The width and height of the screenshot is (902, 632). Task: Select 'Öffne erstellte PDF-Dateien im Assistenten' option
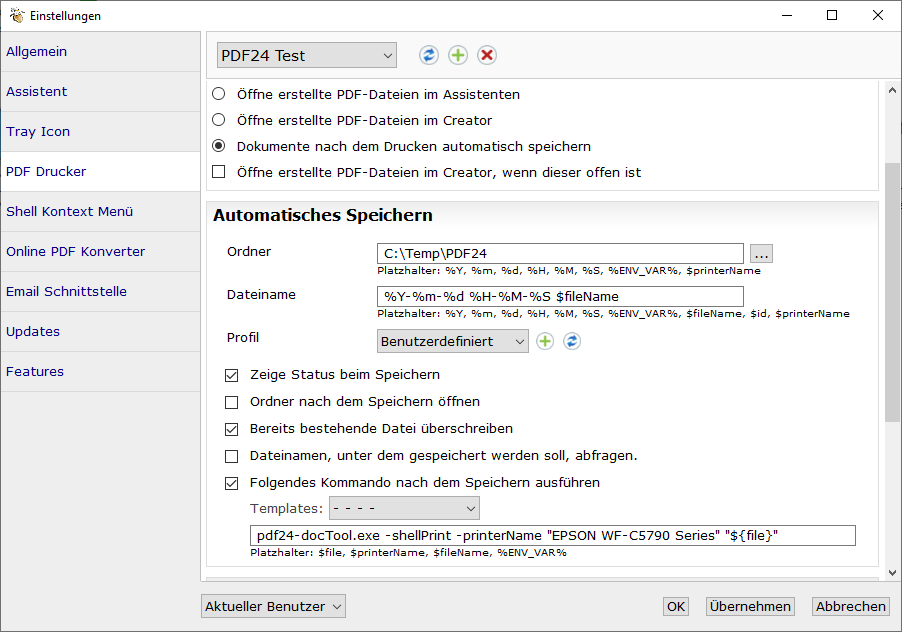tap(219, 95)
